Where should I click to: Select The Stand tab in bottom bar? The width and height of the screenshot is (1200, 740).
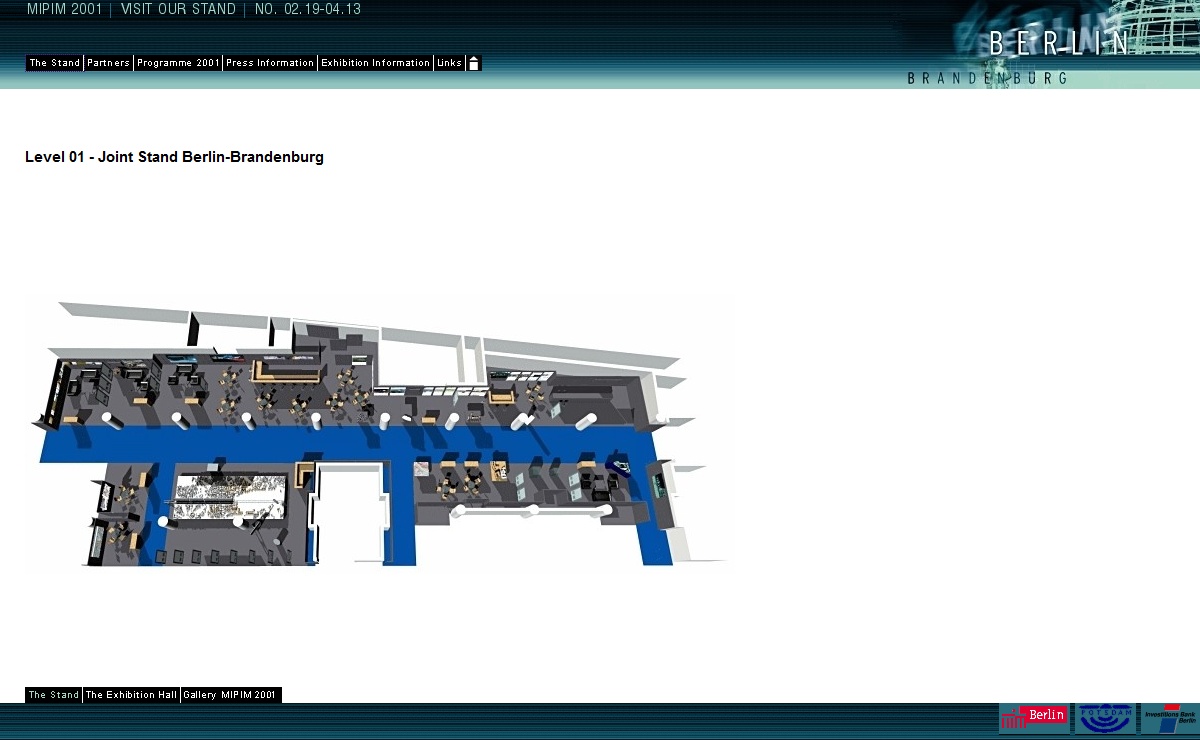click(x=53, y=695)
